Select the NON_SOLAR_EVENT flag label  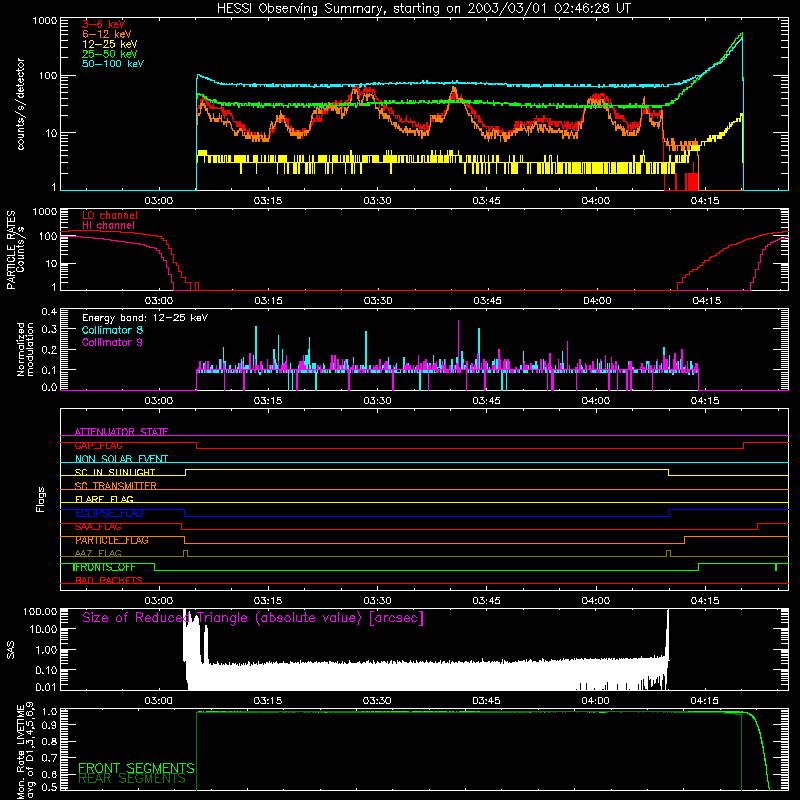point(121,459)
